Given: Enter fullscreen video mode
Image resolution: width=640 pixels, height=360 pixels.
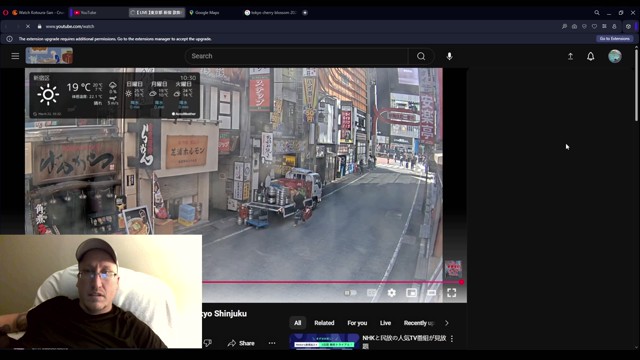Looking at the screenshot, I should click(x=451, y=293).
